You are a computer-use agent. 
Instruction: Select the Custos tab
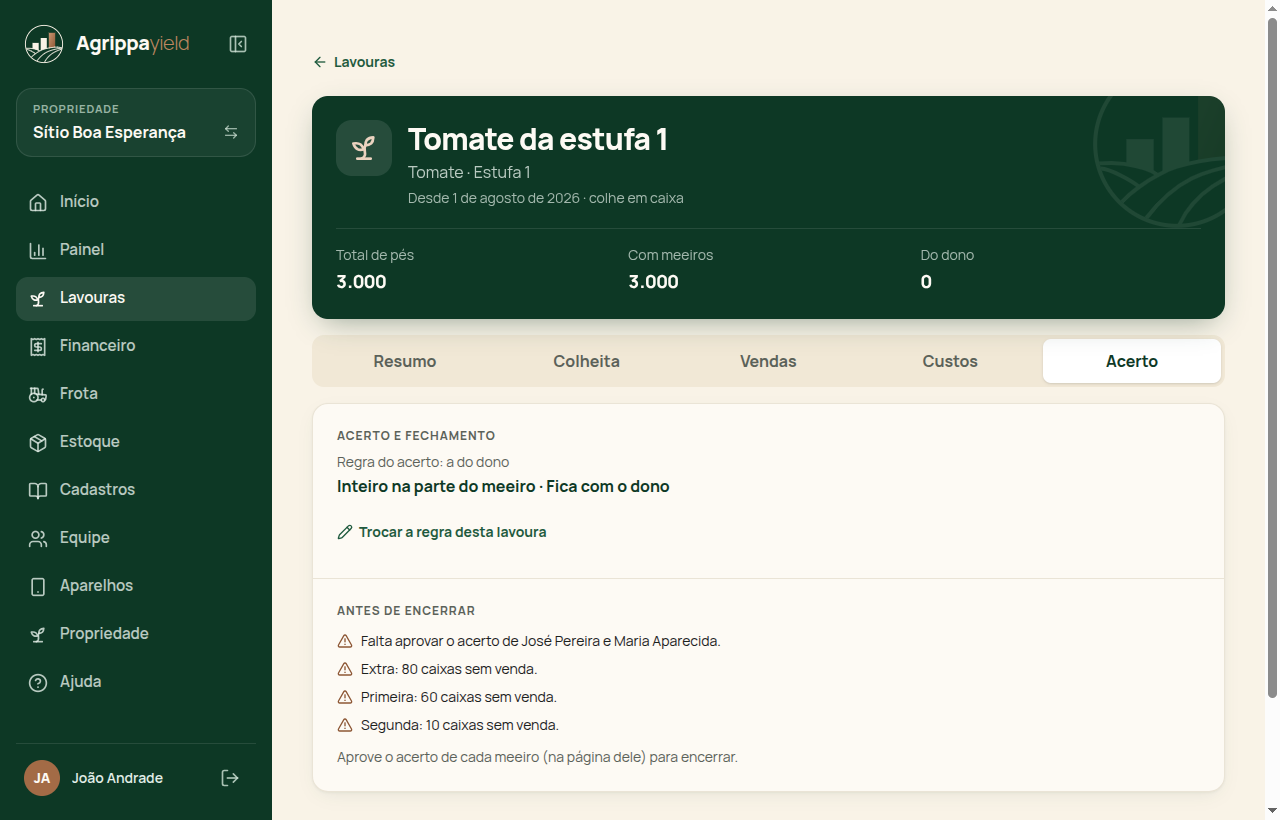[950, 361]
